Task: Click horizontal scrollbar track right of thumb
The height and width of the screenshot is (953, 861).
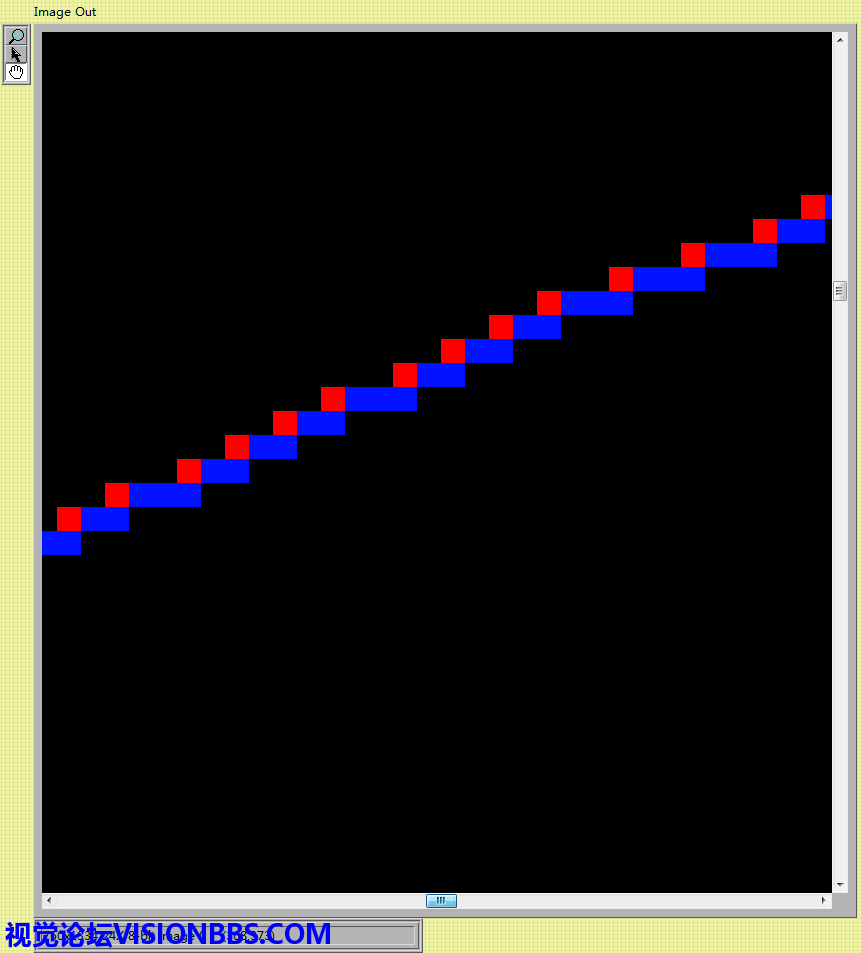Action: [x=640, y=900]
